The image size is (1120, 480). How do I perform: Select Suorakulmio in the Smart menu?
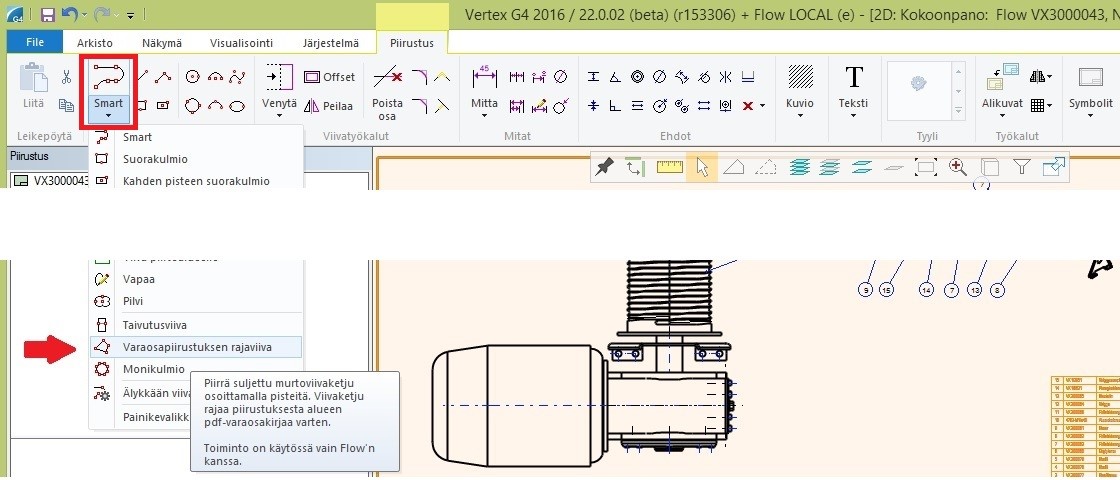[155, 159]
